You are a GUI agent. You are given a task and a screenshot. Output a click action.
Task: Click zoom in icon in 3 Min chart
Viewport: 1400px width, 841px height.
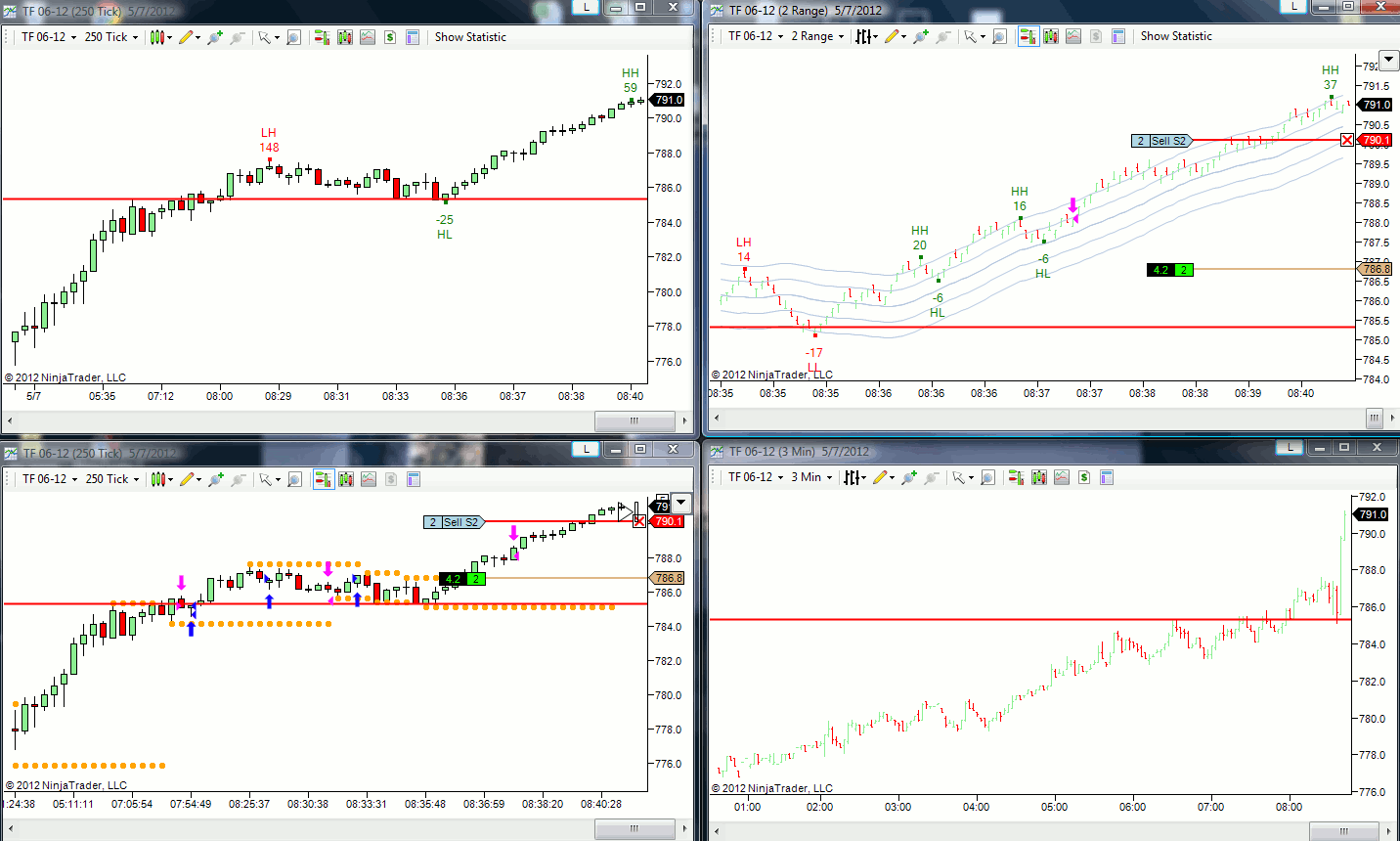(909, 477)
